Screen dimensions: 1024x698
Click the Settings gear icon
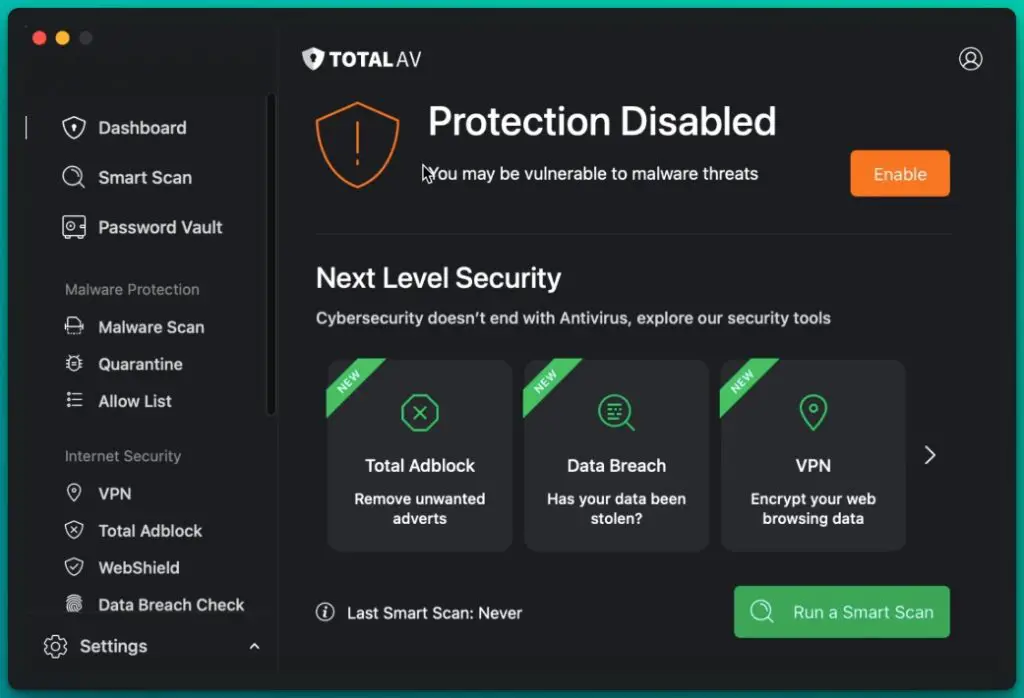pos(56,646)
